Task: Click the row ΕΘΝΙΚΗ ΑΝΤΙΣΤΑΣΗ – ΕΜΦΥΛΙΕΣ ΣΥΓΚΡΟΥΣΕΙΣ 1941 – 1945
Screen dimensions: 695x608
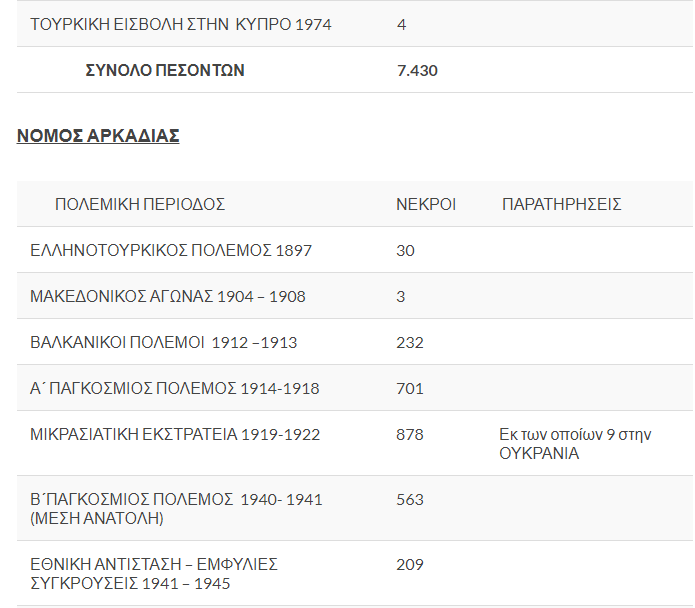Action: (x=355, y=573)
